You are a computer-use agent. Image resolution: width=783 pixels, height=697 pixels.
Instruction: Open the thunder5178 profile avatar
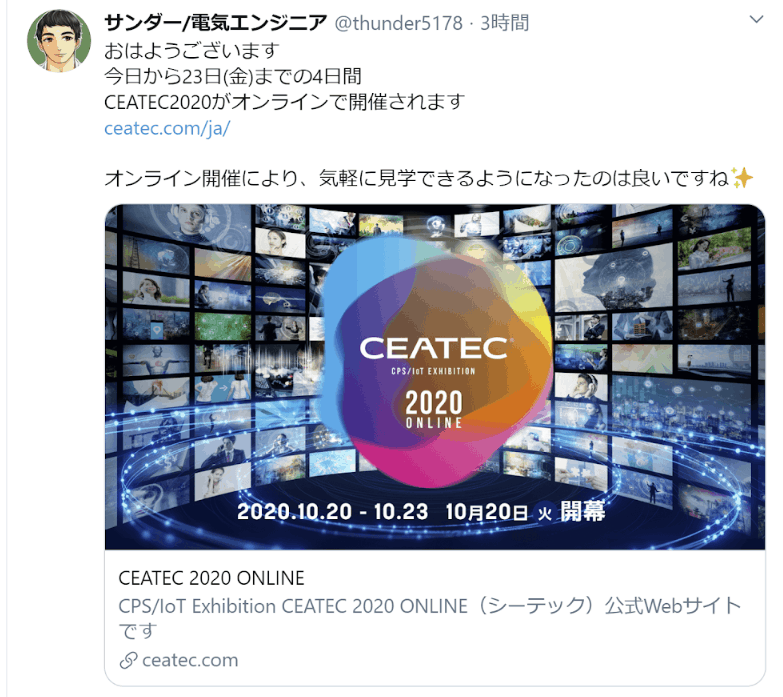pyautogui.click(x=59, y=41)
